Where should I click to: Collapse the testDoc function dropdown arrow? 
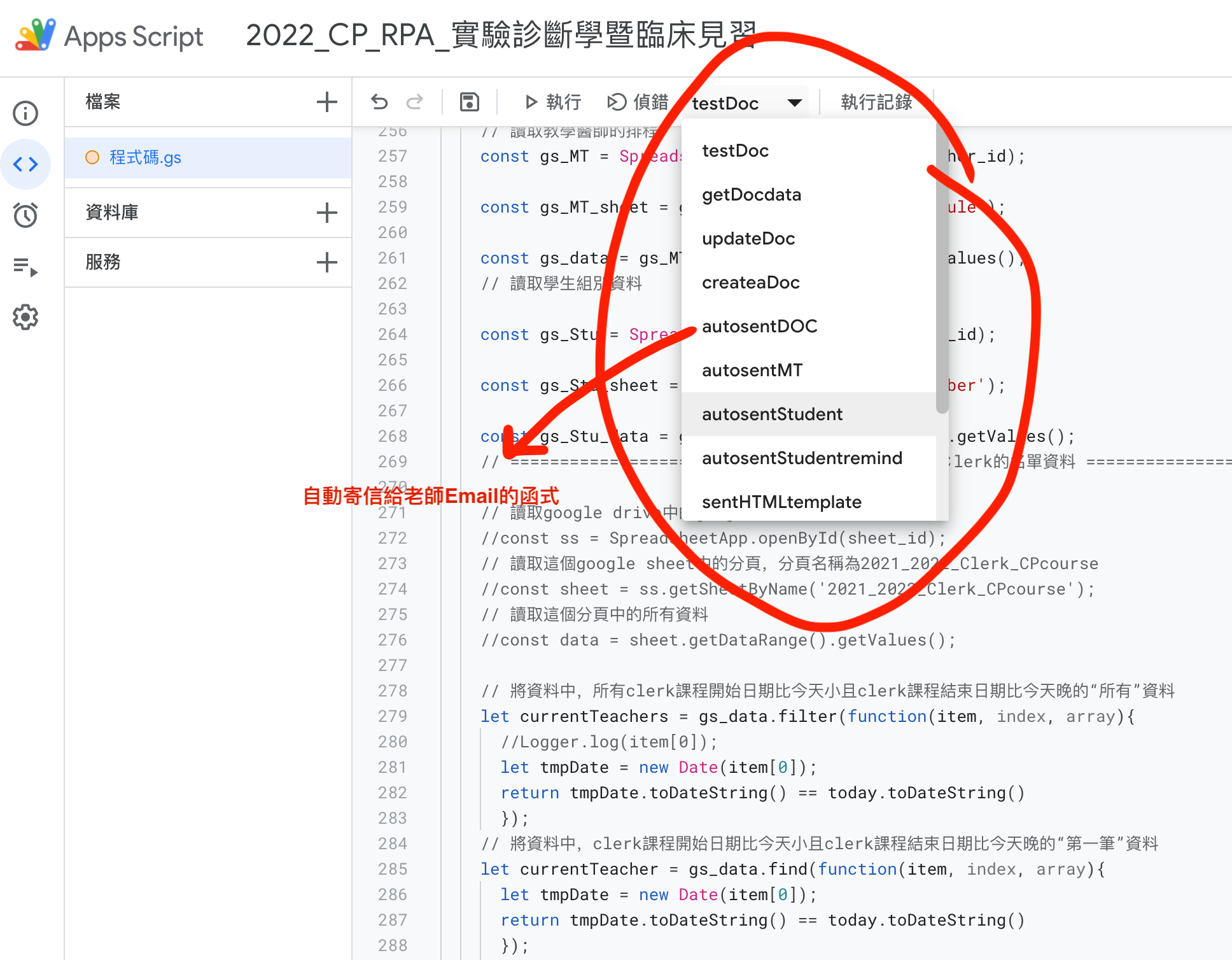click(x=794, y=102)
